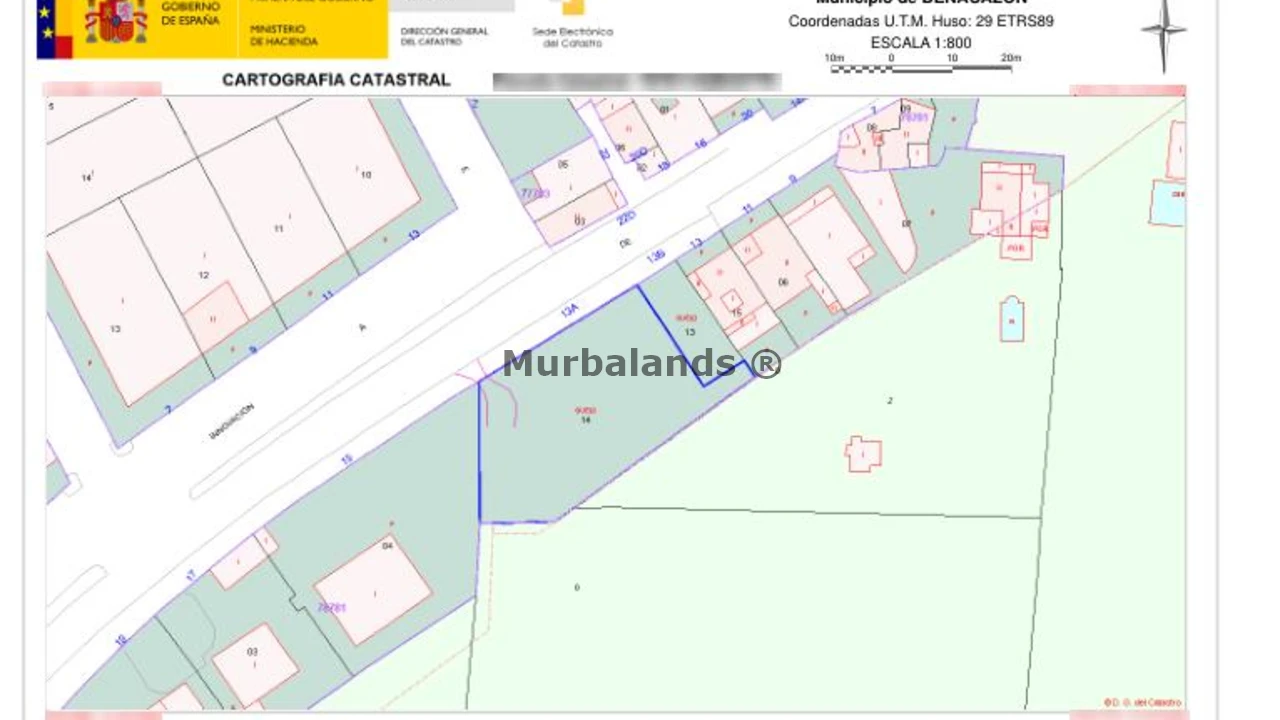Viewport: 1280px width, 720px height.
Task: Click the light blue pool at right map edge
Action: click(x=1167, y=202)
